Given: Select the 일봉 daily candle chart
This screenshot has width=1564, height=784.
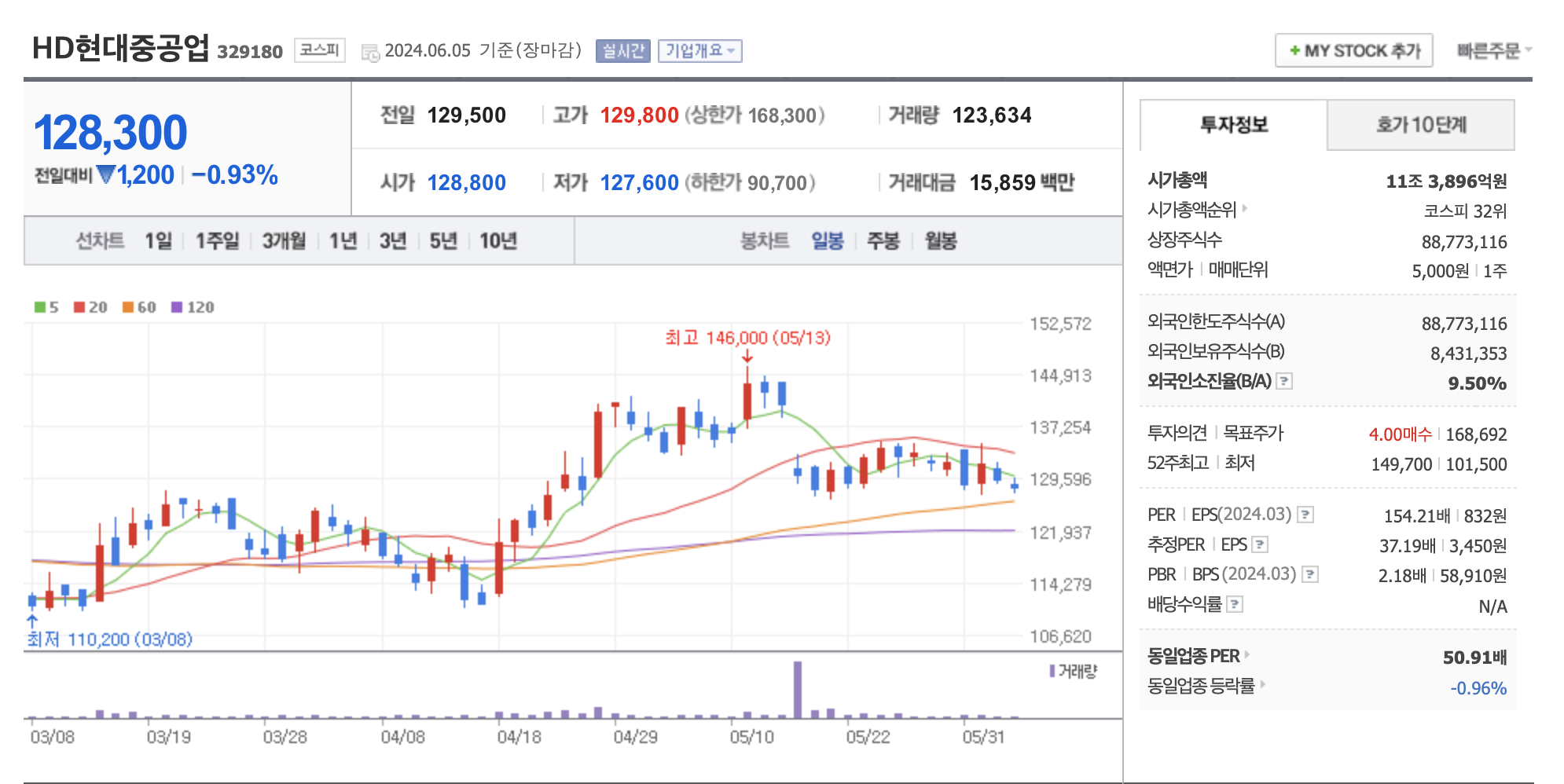Looking at the screenshot, I should click(828, 241).
